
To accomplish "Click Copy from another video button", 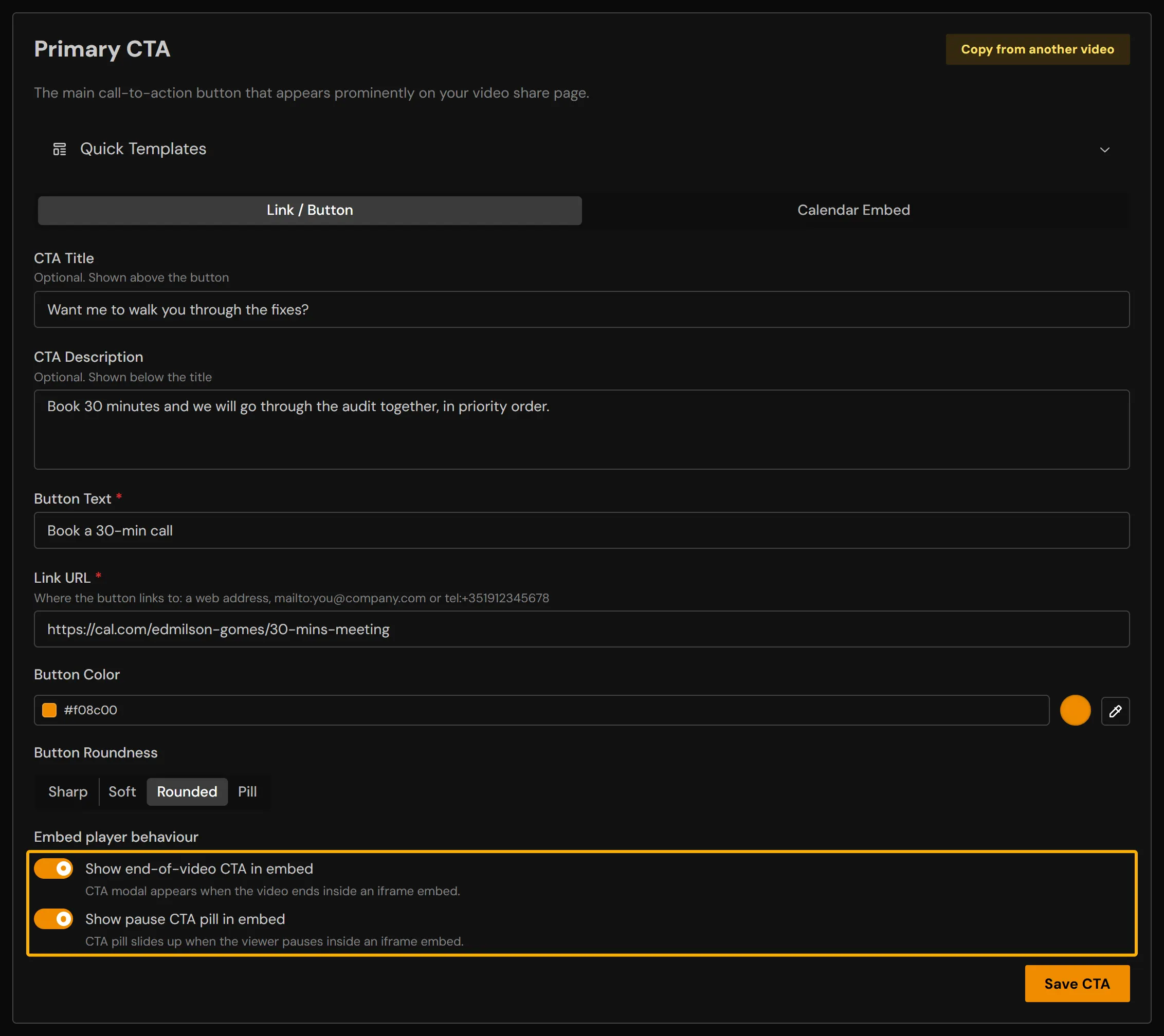I will click(x=1038, y=49).
